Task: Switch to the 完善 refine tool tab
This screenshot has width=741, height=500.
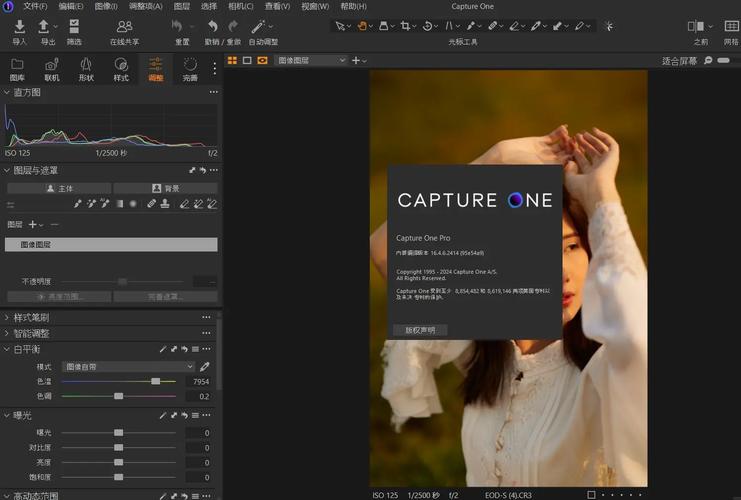Action: coord(190,69)
